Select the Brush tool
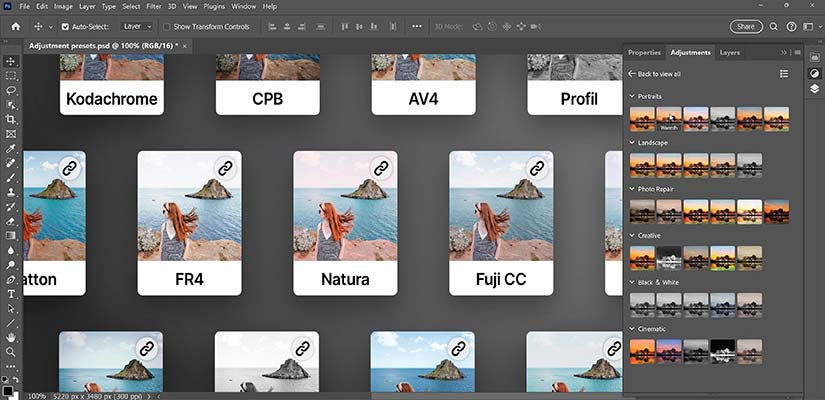This screenshot has width=825, height=400. [x=11, y=178]
